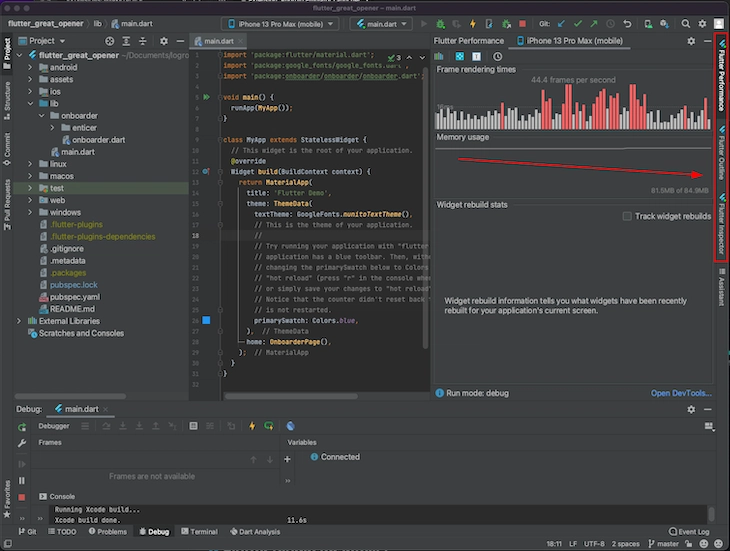Click the Open DevTools... link

click(681, 393)
